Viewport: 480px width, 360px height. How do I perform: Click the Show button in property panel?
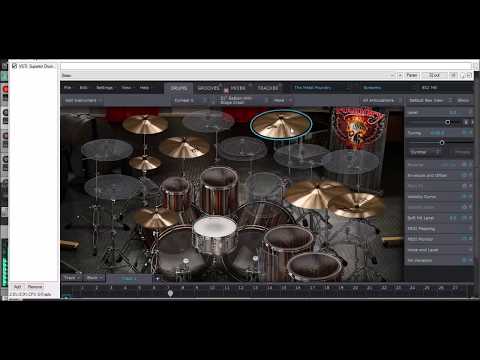(x=463, y=100)
